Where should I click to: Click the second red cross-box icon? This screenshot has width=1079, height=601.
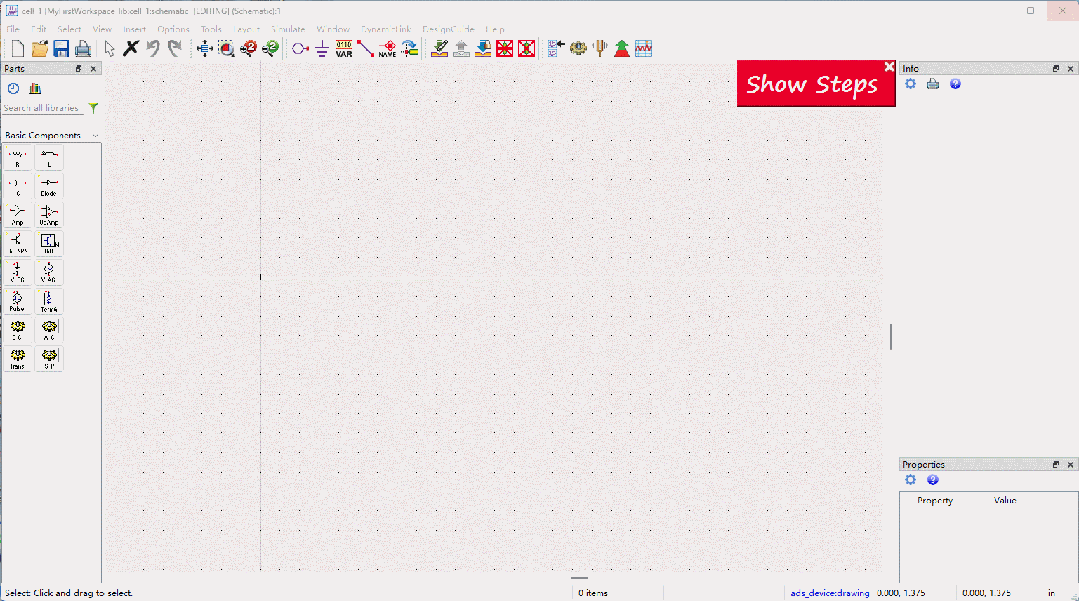click(x=526, y=48)
